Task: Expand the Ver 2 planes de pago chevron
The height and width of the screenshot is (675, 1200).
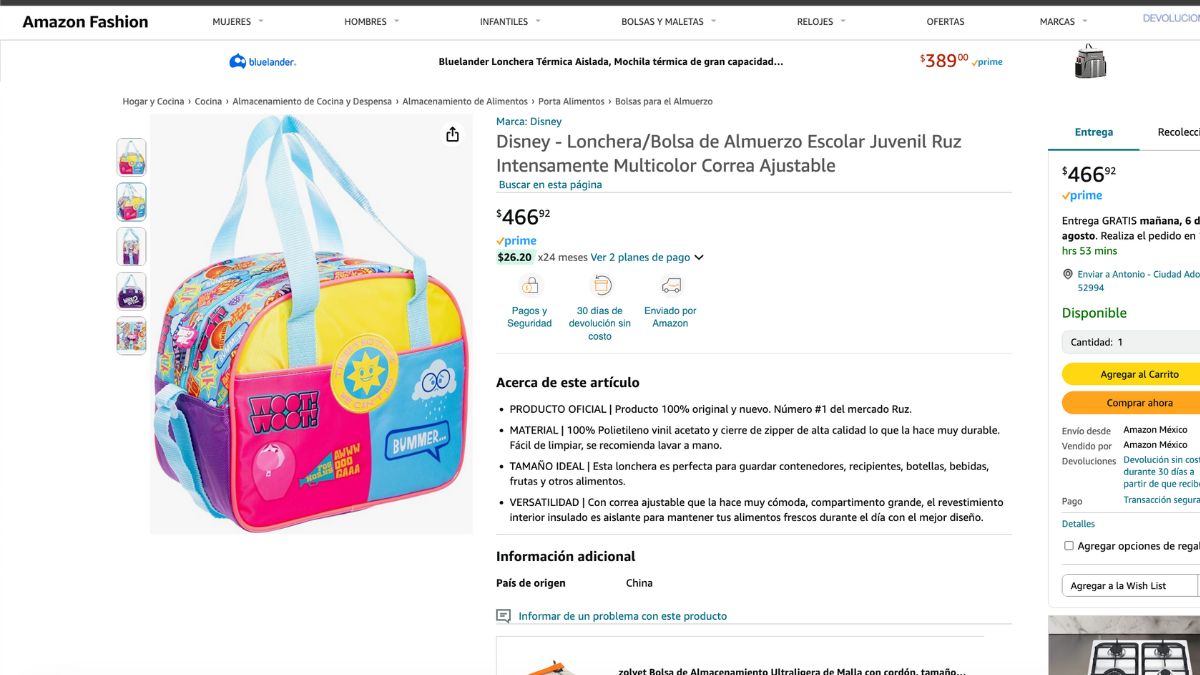Action: click(x=699, y=258)
